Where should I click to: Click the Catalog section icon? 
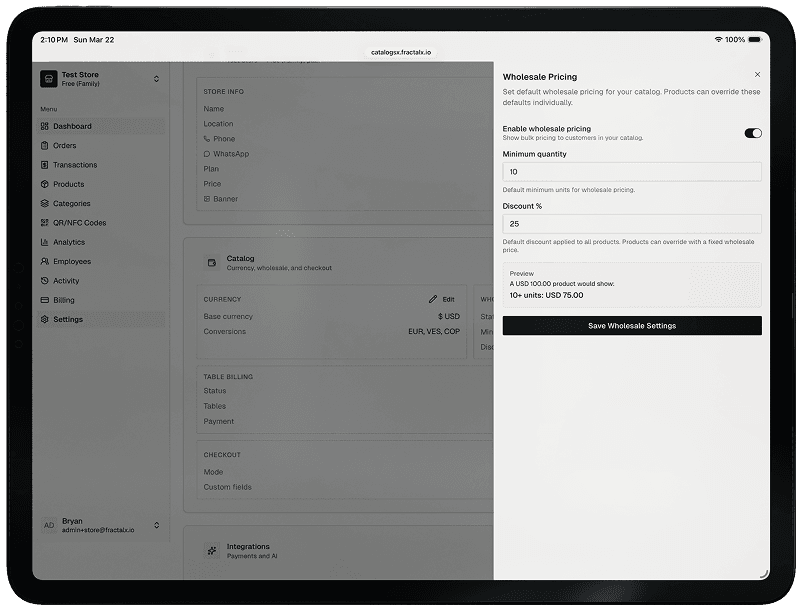pos(212,262)
